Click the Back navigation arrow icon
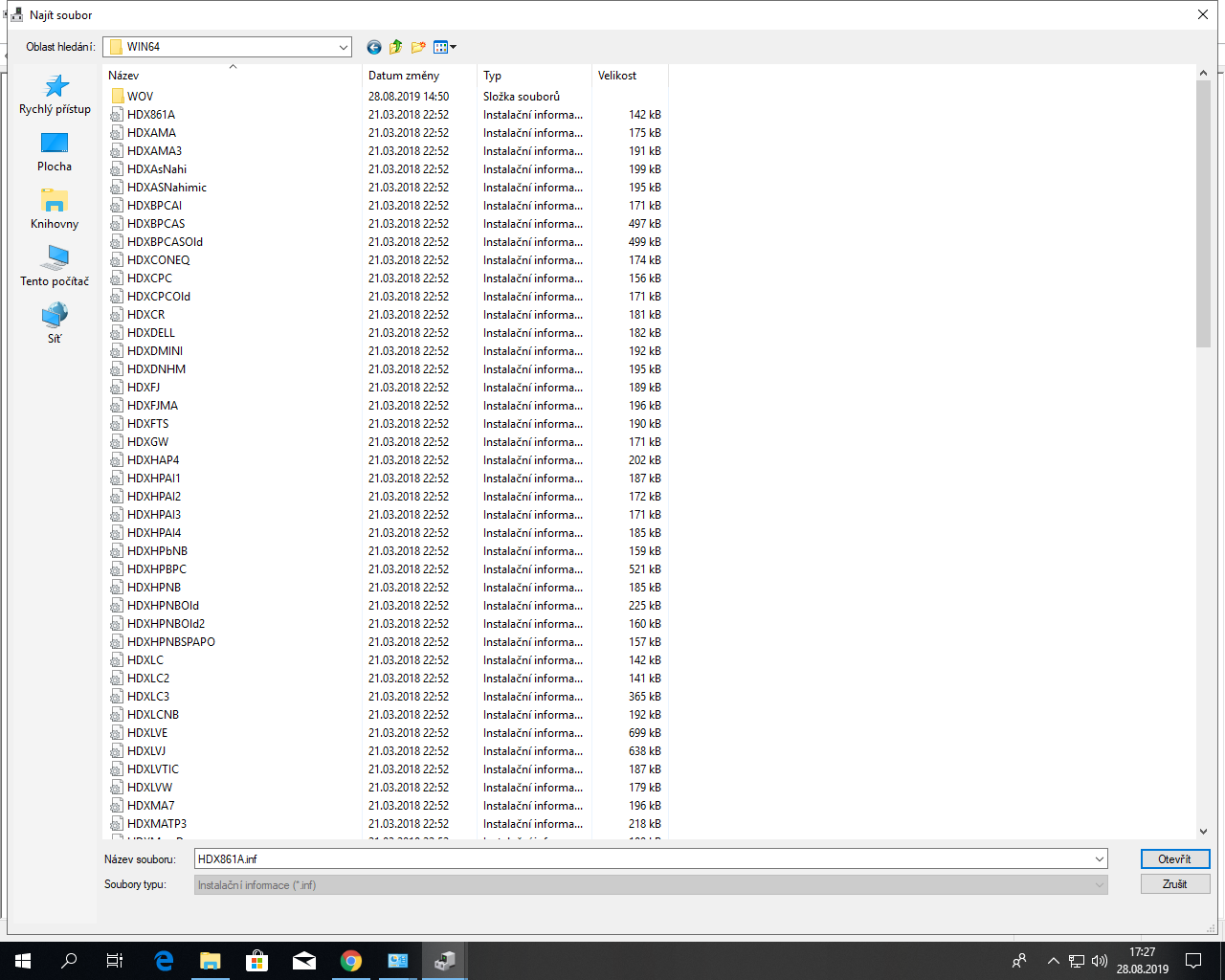Image resolution: width=1225 pixels, height=980 pixels. [374, 47]
